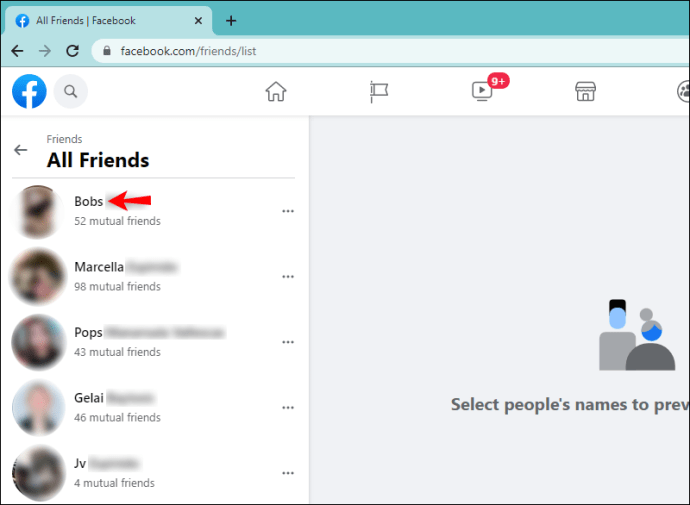Click the Facebook logo icon

(x=29, y=91)
